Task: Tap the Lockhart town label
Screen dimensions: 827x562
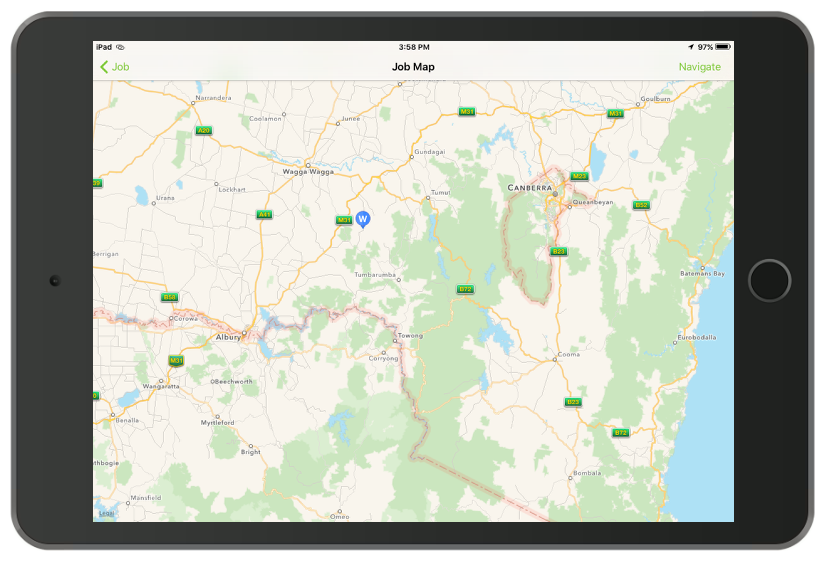Action: tap(232, 189)
